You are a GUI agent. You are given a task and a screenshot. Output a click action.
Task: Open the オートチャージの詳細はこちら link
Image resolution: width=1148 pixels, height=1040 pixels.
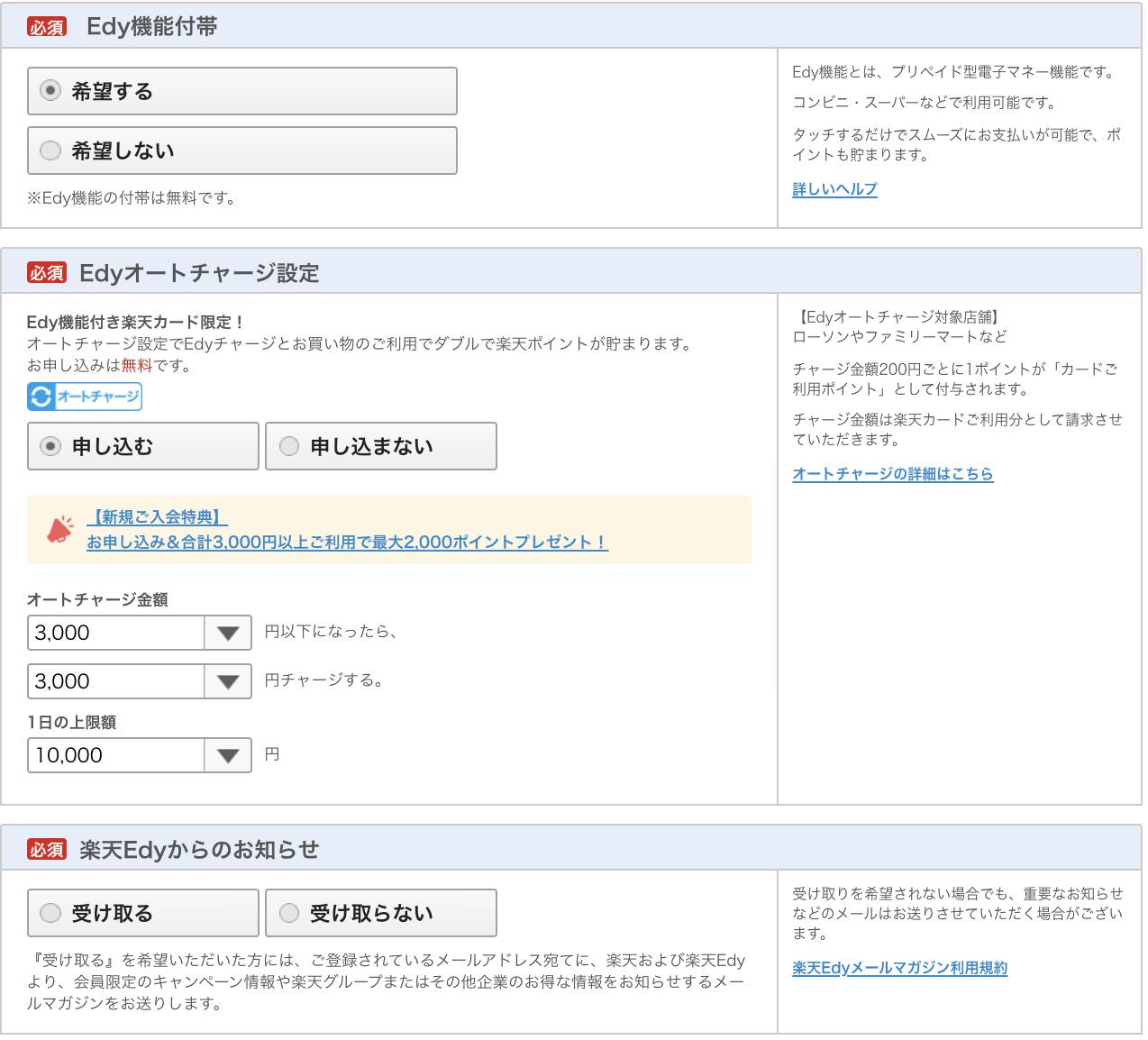click(893, 474)
